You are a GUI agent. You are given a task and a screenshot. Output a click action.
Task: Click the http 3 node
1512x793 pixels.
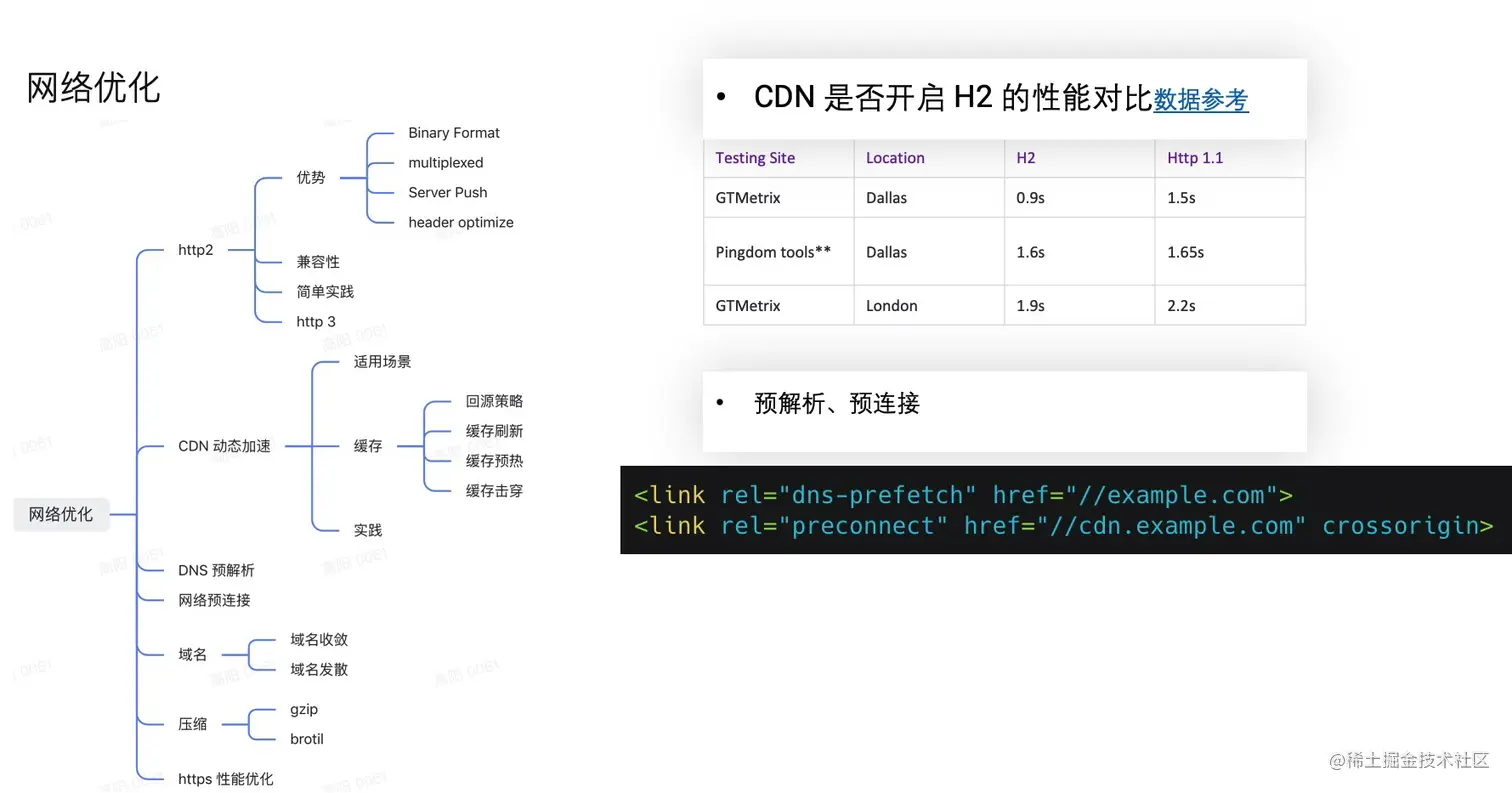tap(316, 321)
